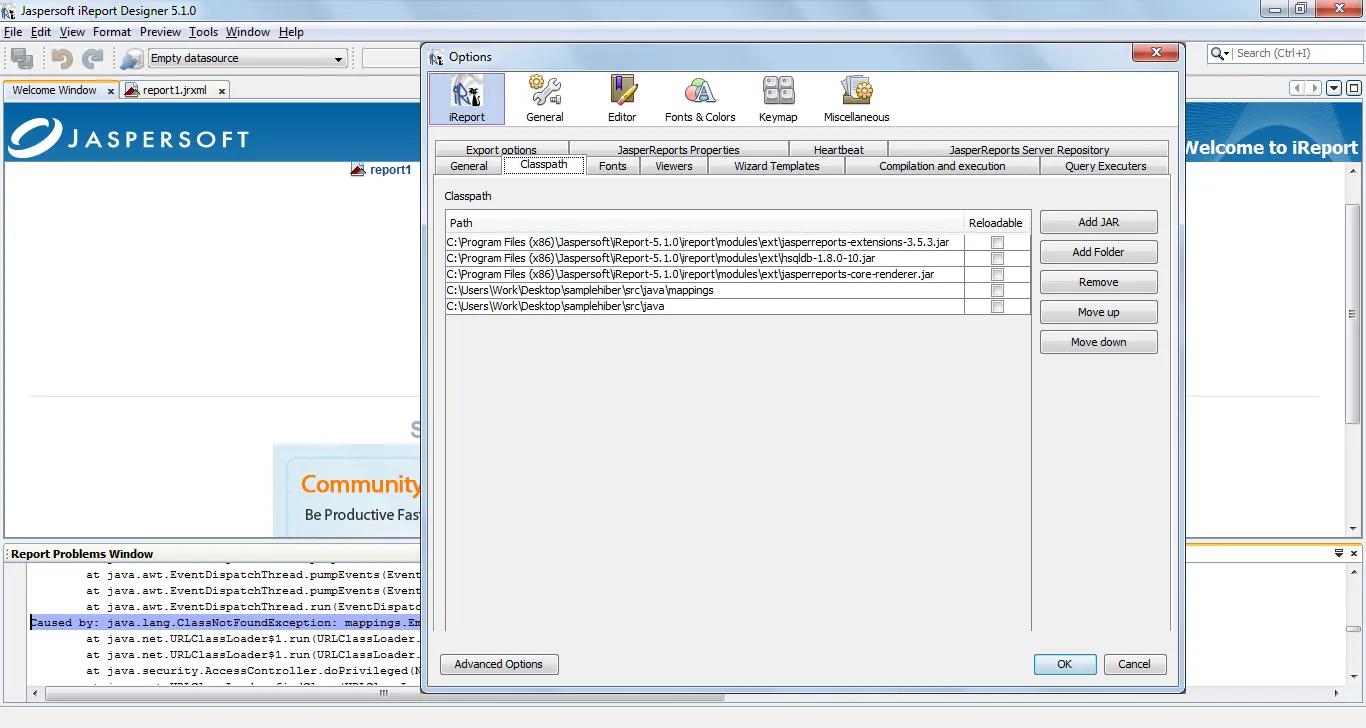Switch to the Query Executers tab
Viewport: 1366px width, 728px height.
[x=1106, y=166]
